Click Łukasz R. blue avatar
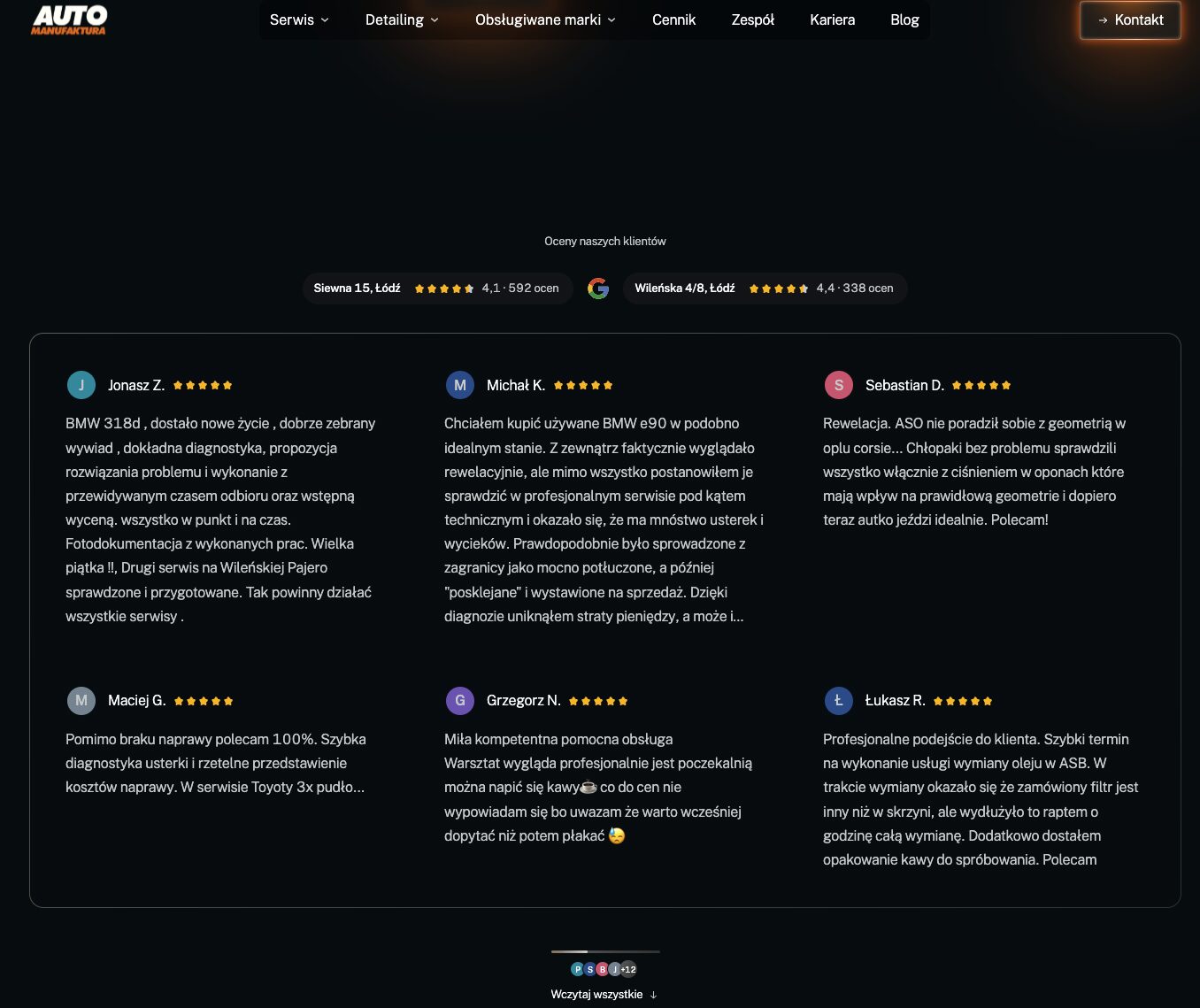1200x1008 pixels. [838, 701]
